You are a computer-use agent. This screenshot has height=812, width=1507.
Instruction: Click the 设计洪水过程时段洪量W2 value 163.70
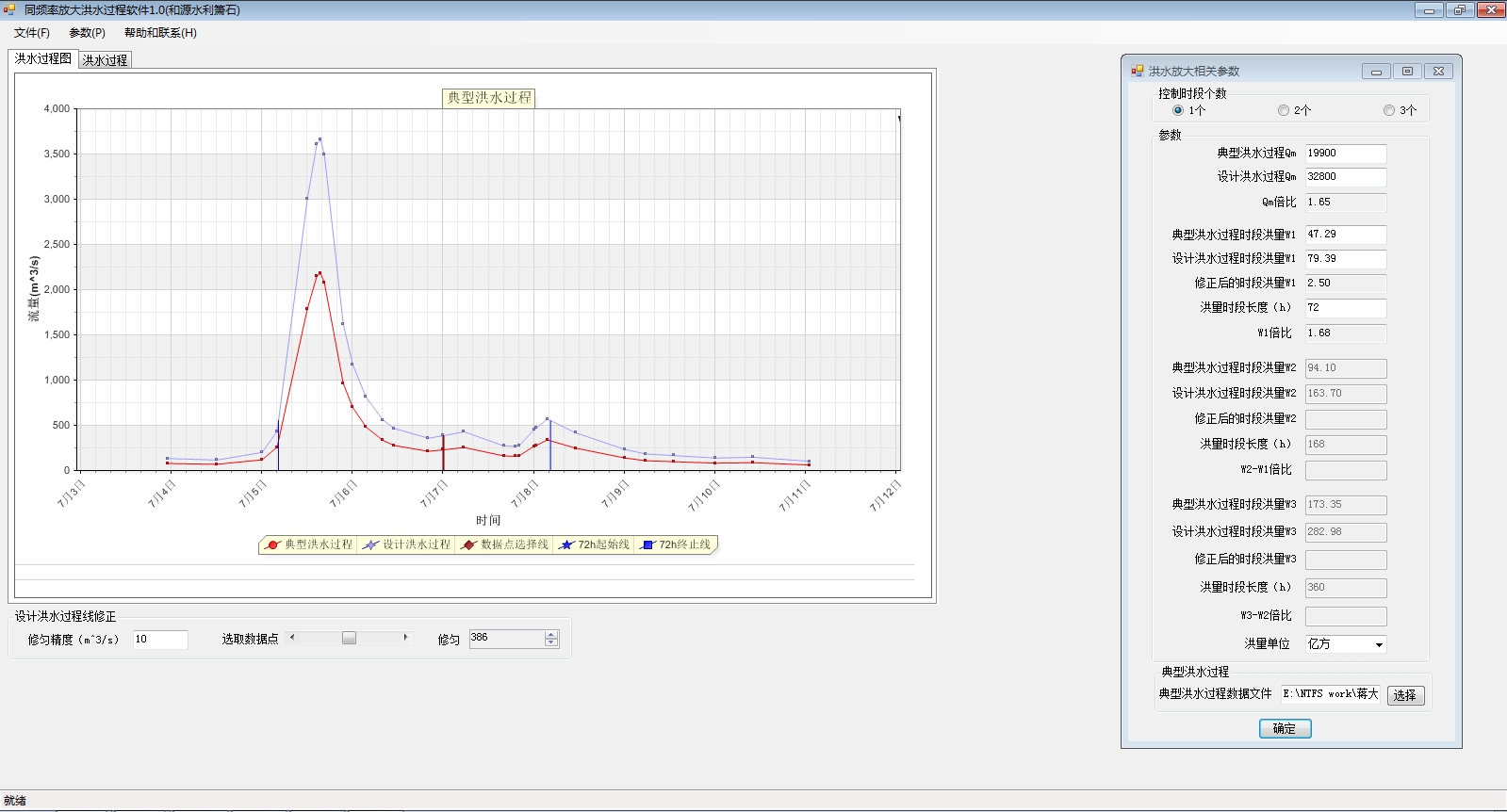tap(1346, 394)
